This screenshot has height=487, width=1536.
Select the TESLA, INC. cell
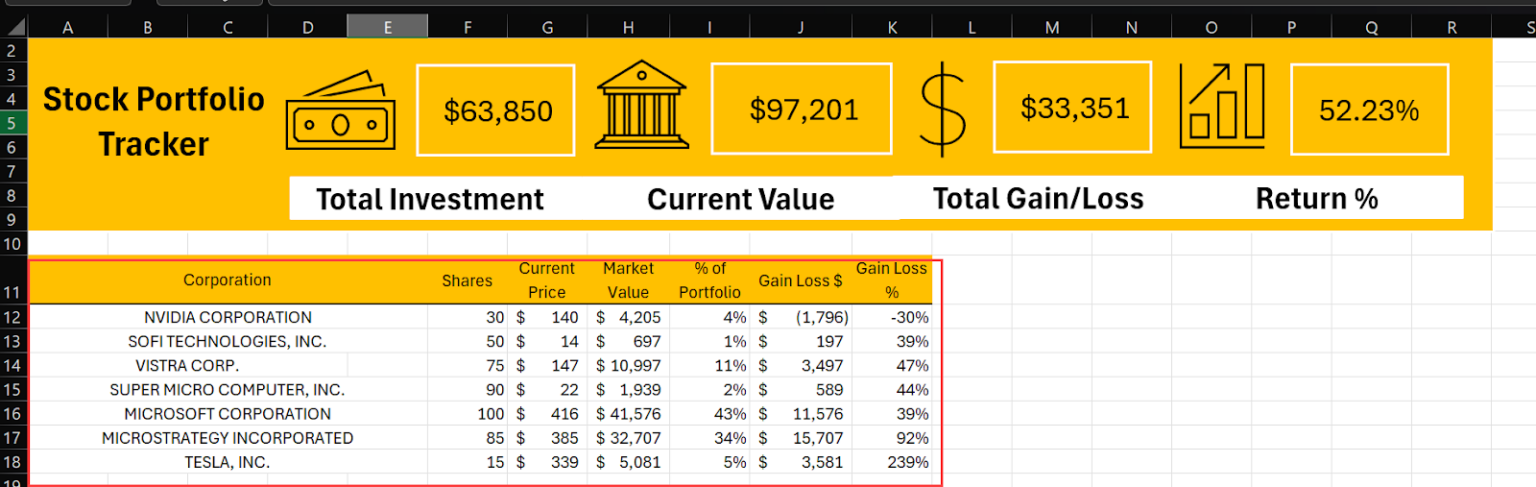coord(227,462)
